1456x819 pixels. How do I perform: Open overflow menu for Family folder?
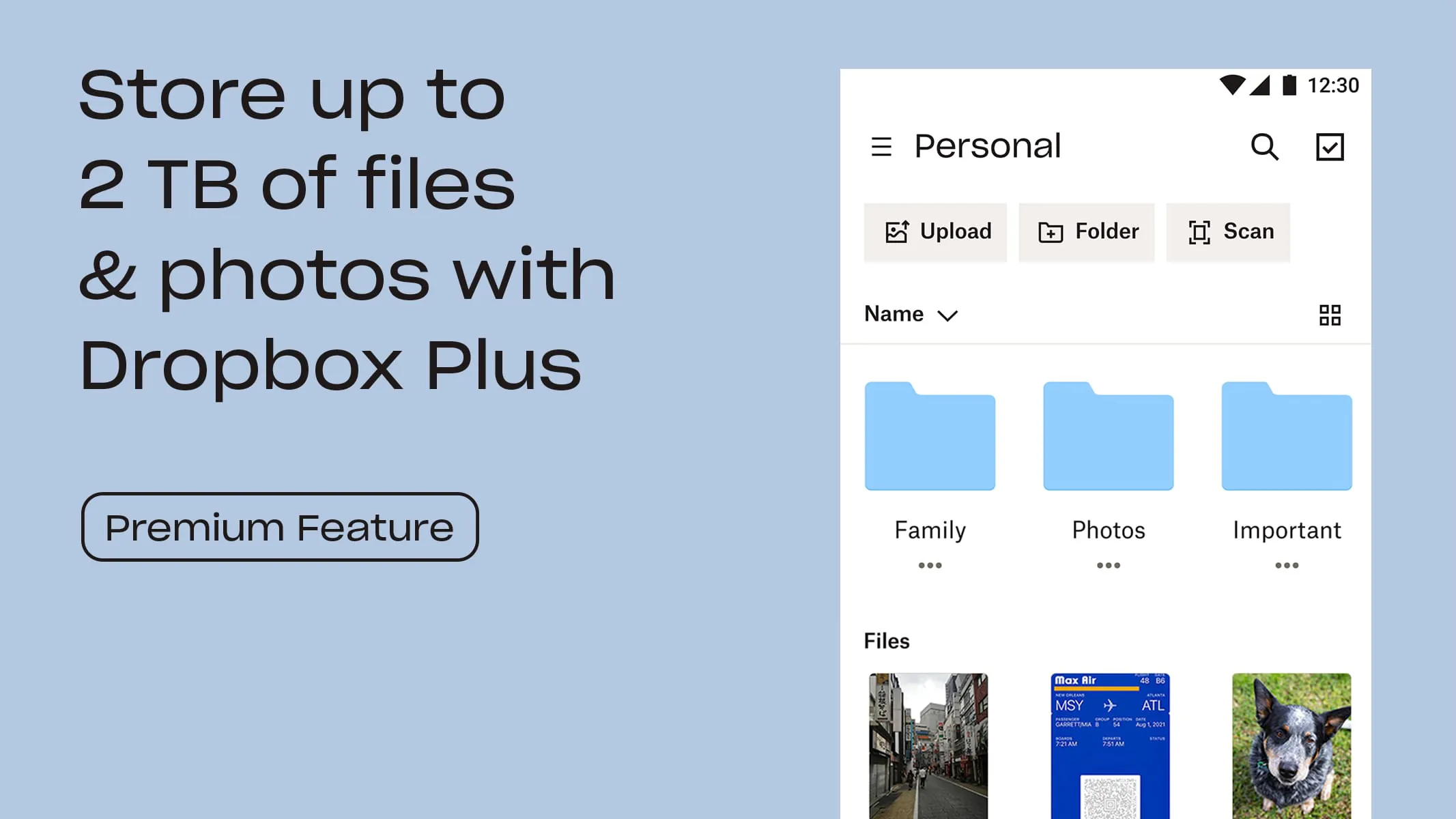click(x=930, y=565)
